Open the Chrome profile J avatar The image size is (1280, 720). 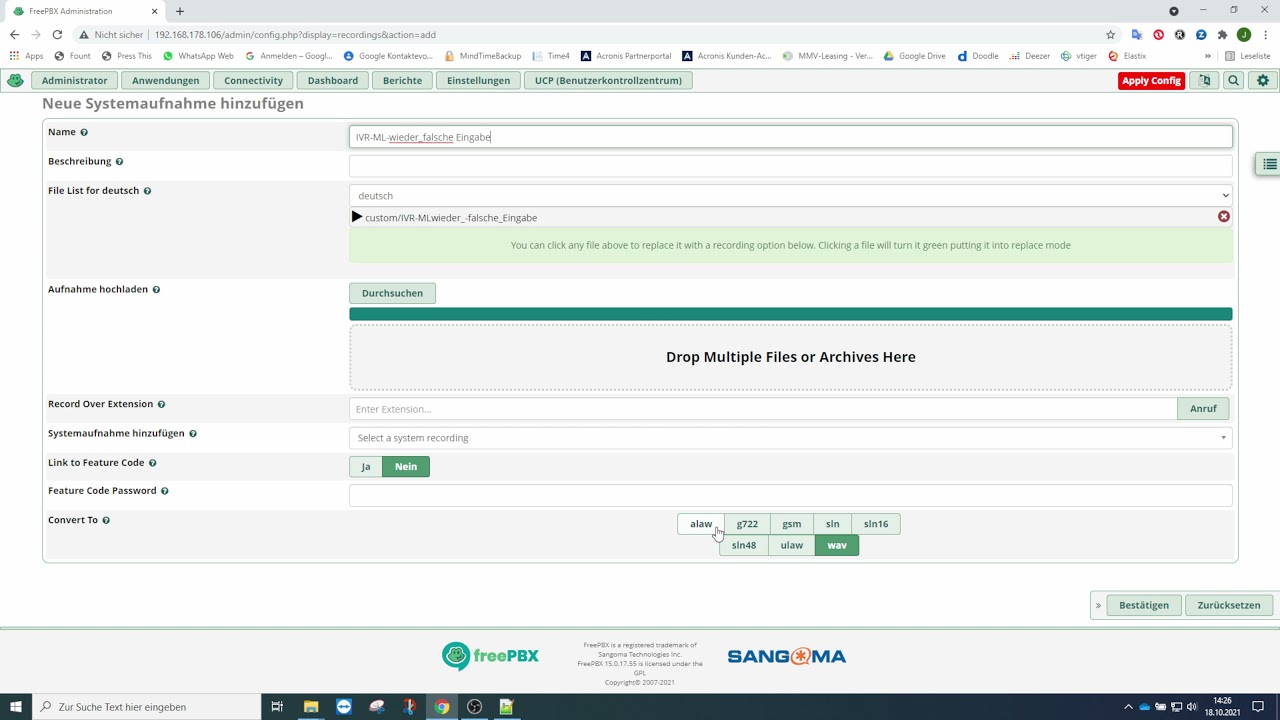click(x=1244, y=34)
